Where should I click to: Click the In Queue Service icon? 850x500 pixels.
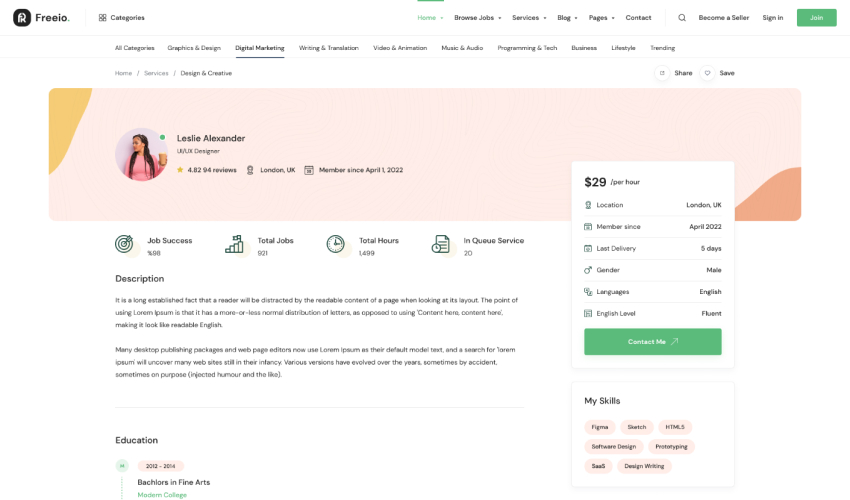click(441, 244)
